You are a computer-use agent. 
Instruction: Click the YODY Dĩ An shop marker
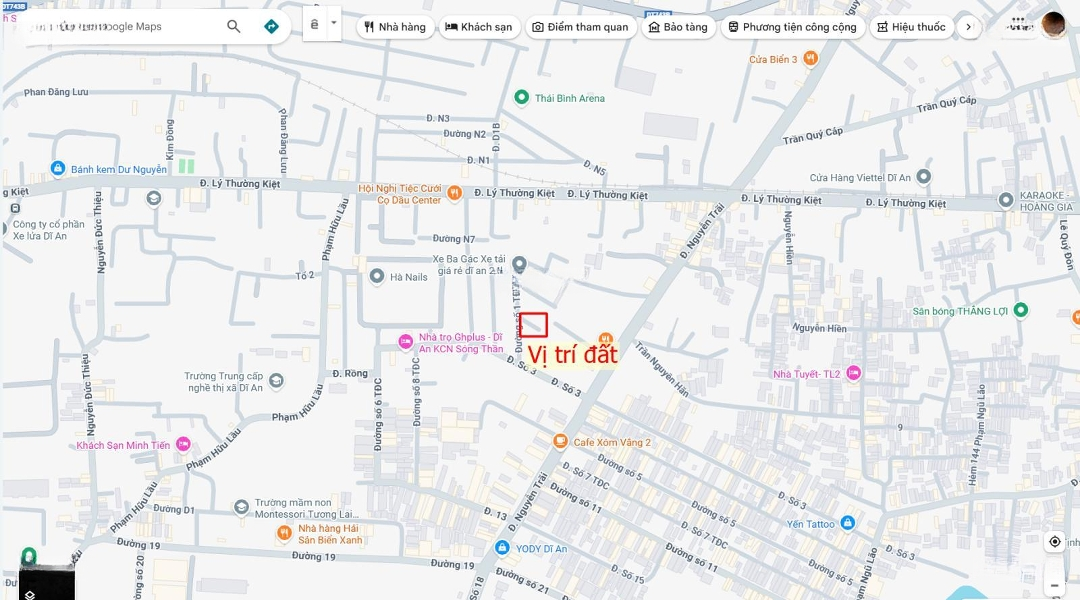[x=502, y=548]
